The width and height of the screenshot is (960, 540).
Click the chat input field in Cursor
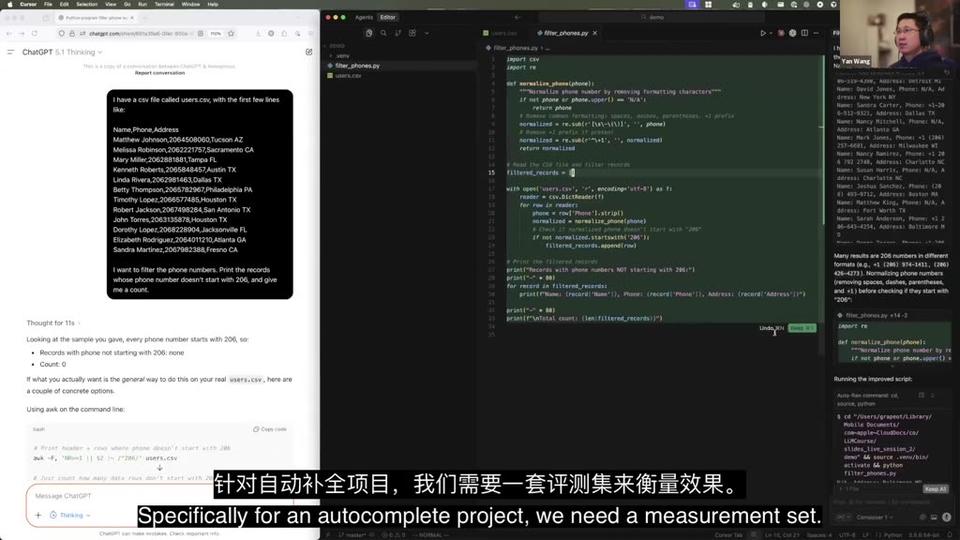pyautogui.click(x=891, y=502)
